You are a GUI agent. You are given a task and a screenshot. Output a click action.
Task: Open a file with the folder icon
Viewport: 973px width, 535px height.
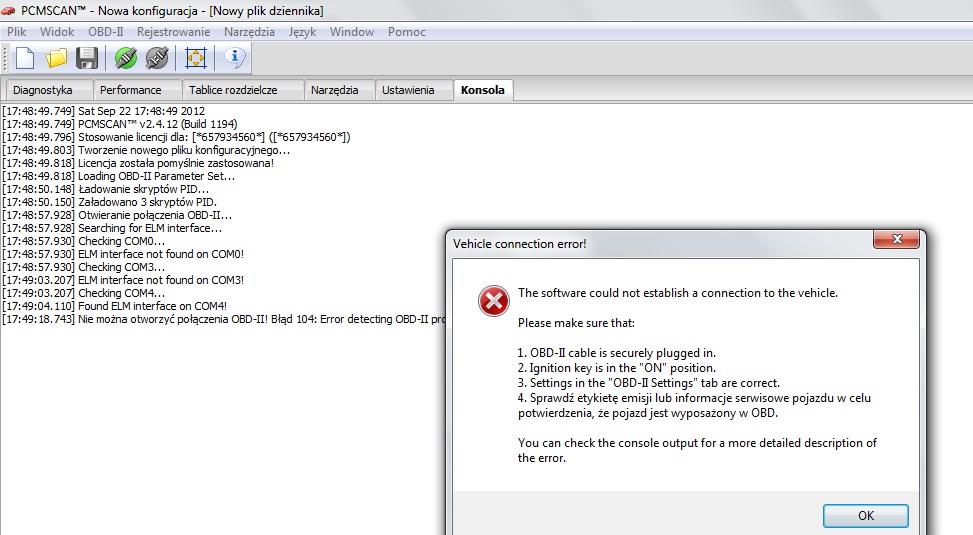(x=56, y=58)
